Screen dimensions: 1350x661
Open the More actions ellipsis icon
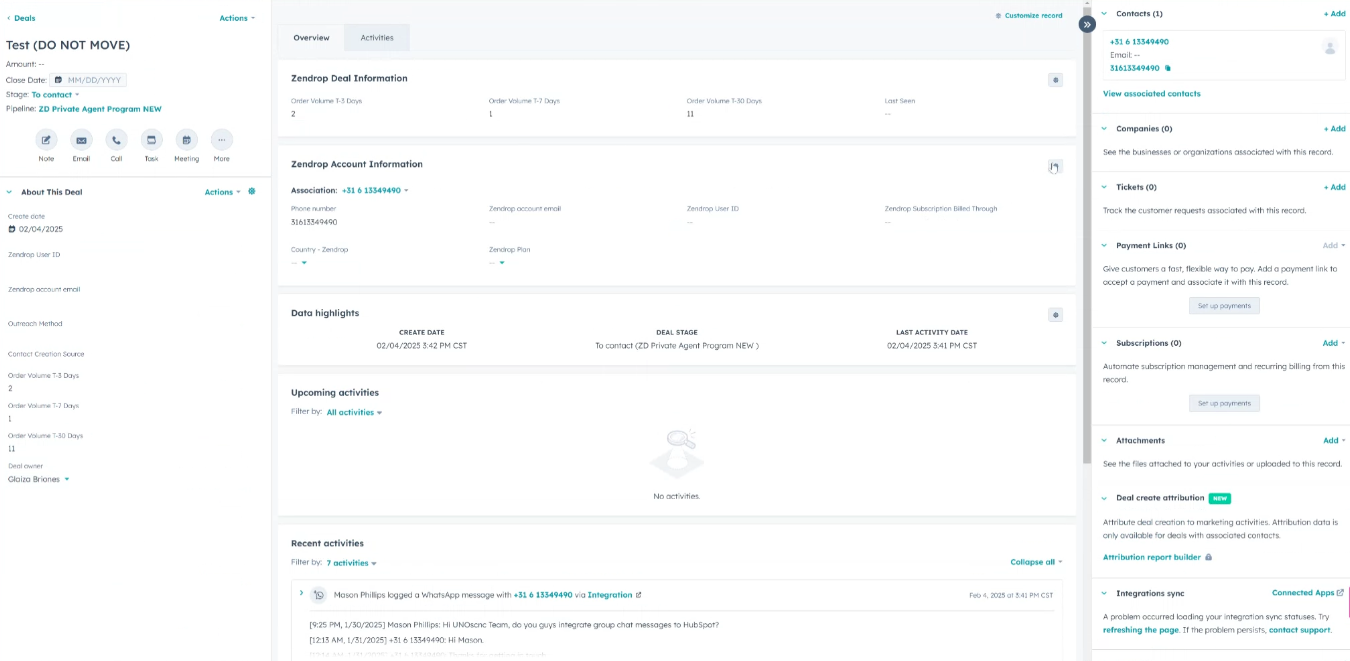click(x=221, y=140)
